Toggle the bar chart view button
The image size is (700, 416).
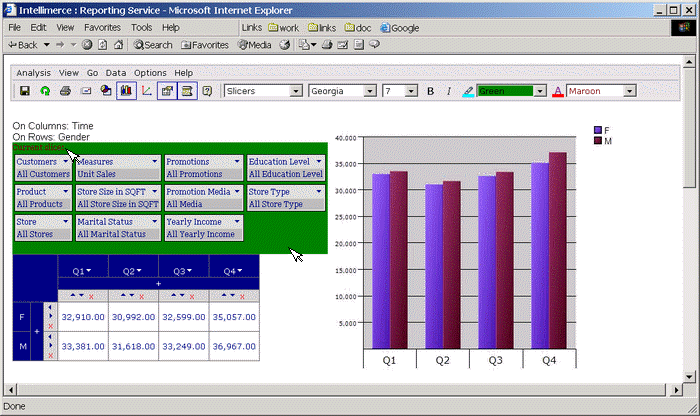pyautogui.click(x=126, y=91)
